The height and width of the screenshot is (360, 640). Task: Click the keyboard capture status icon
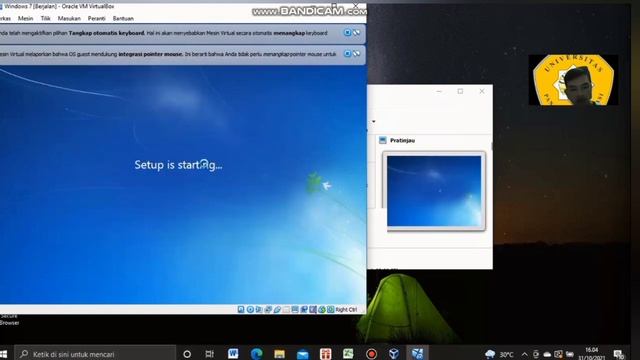click(x=331, y=309)
